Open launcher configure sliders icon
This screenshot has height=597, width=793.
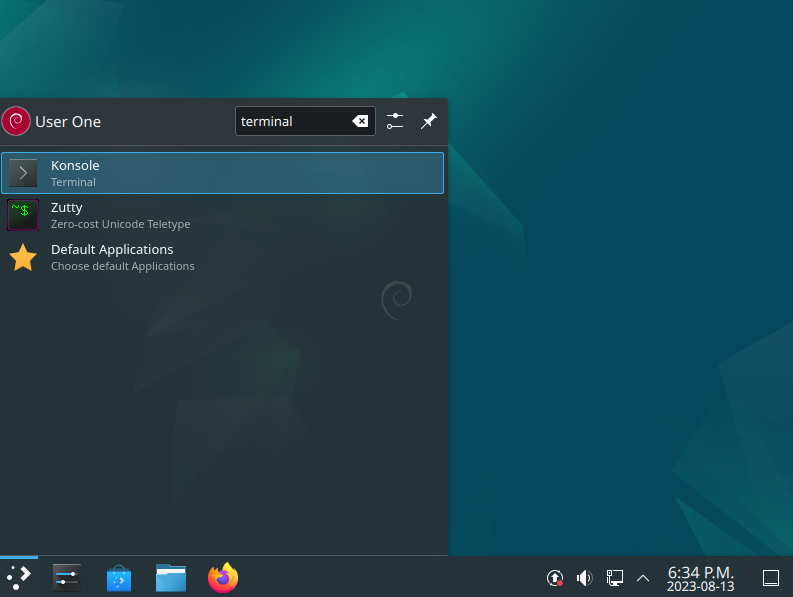(395, 121)
